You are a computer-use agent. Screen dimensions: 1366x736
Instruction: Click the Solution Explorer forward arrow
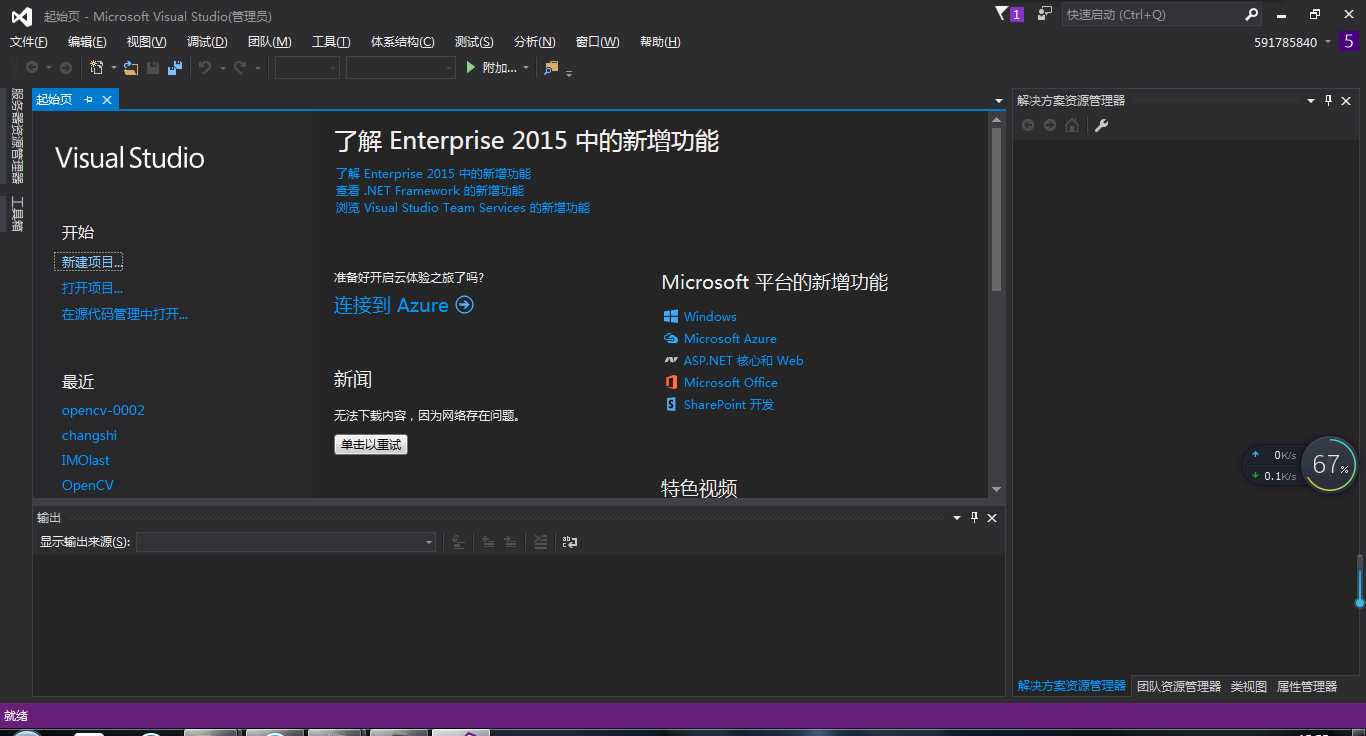[1050, 125]
